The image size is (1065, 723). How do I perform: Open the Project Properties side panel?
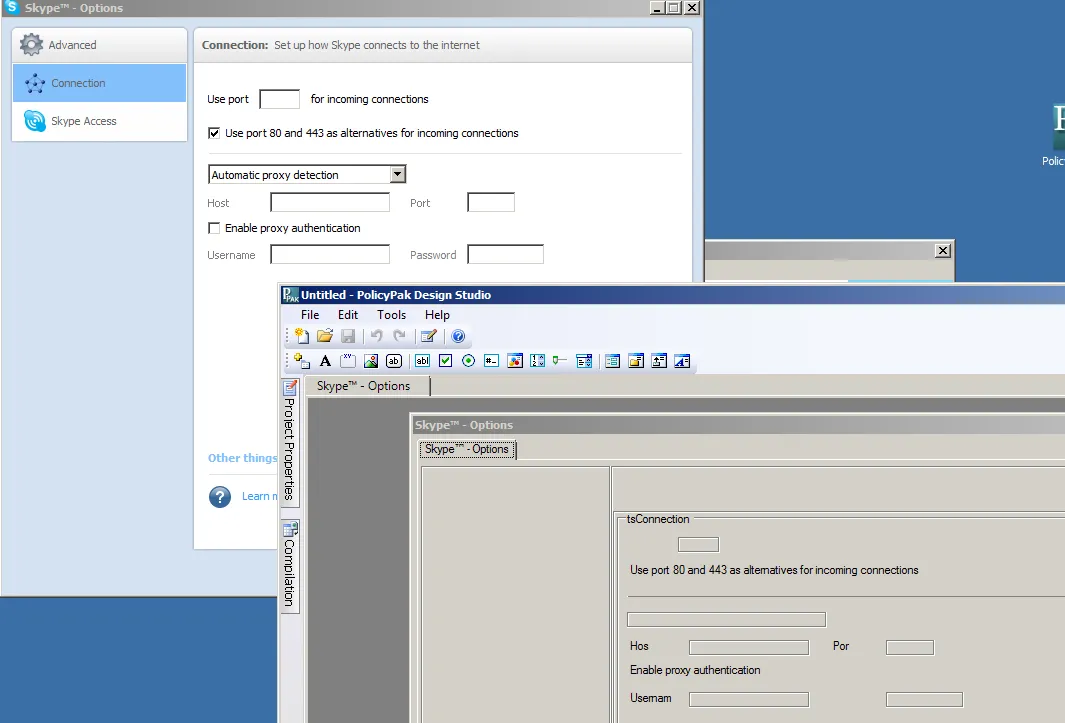point(290,442)
